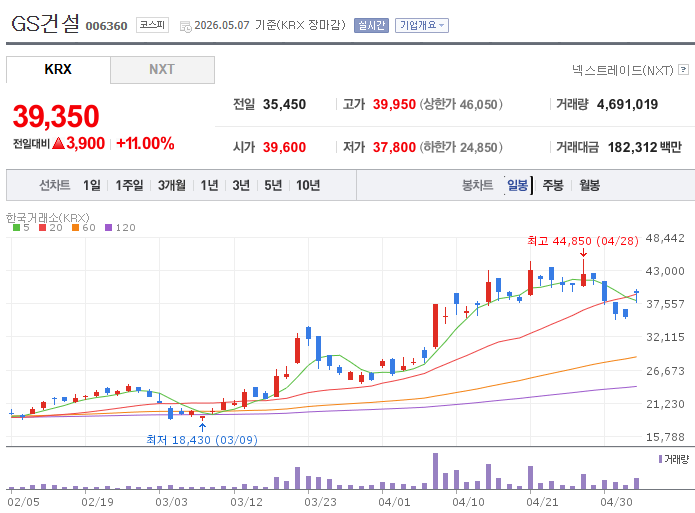Click the orange 60-day moving average swatch
This screenshot has height=513, width=695.
(x=75, y=227)
